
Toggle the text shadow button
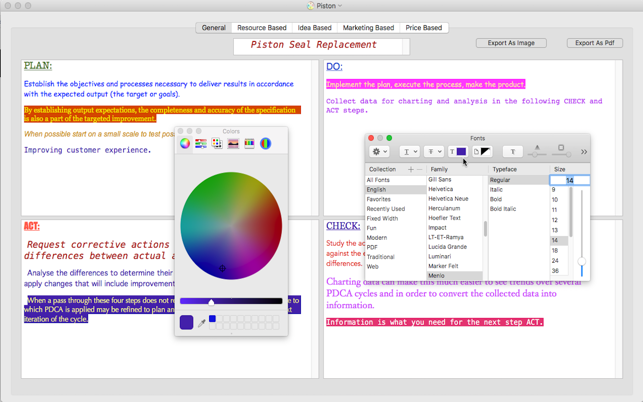513,151
